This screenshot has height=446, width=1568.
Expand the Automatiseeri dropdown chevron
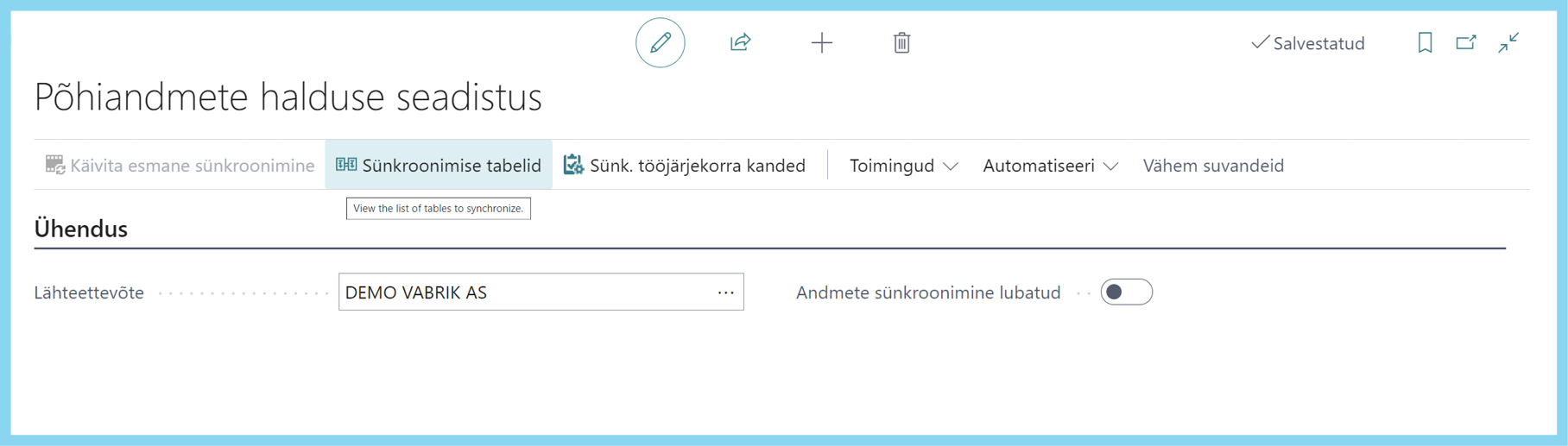pyautogui.click(x=1111, y=166)
